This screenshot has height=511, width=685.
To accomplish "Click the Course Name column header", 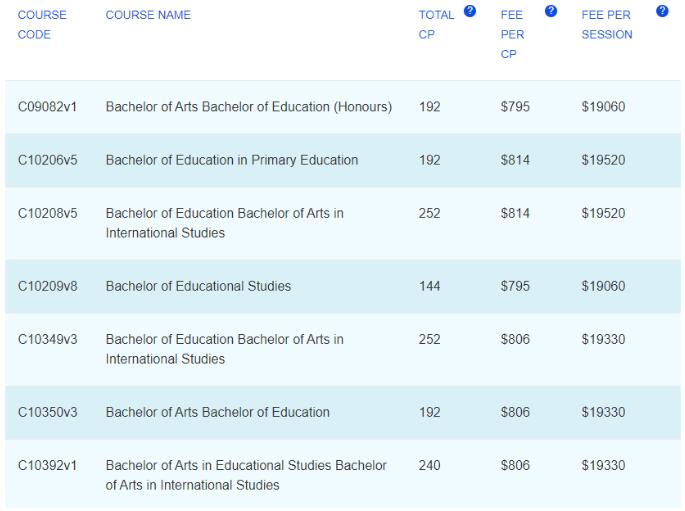I will (148, 15).
